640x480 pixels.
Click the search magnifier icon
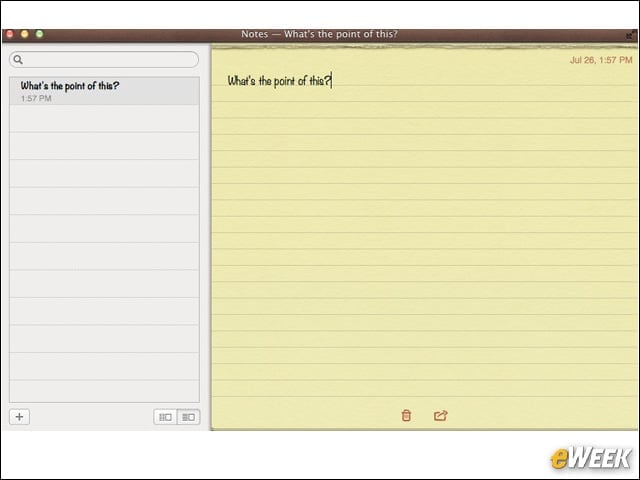(18, 60)
